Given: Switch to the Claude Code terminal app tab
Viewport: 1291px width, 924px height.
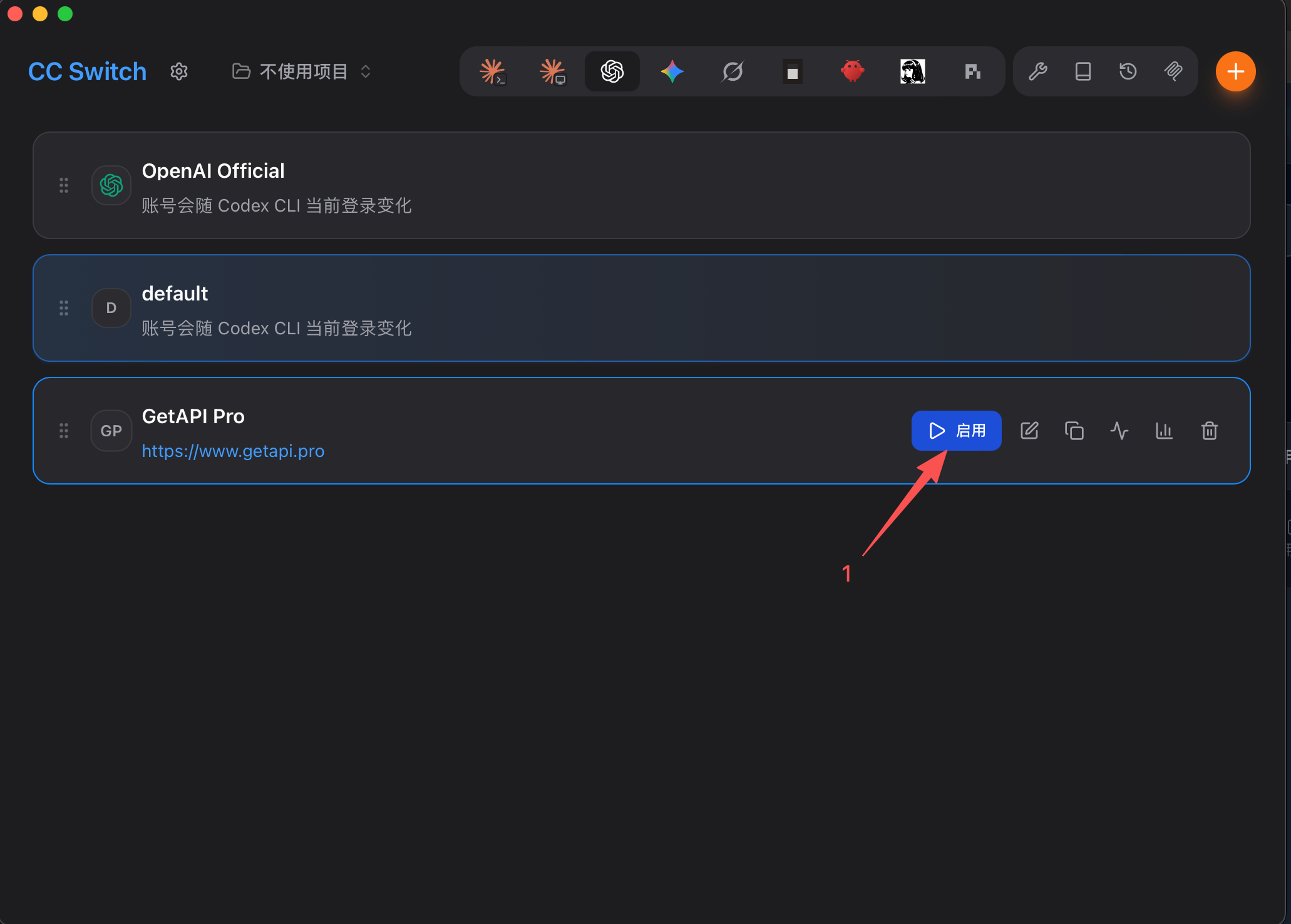Looking at the screenshot, I should coord(493,71).
